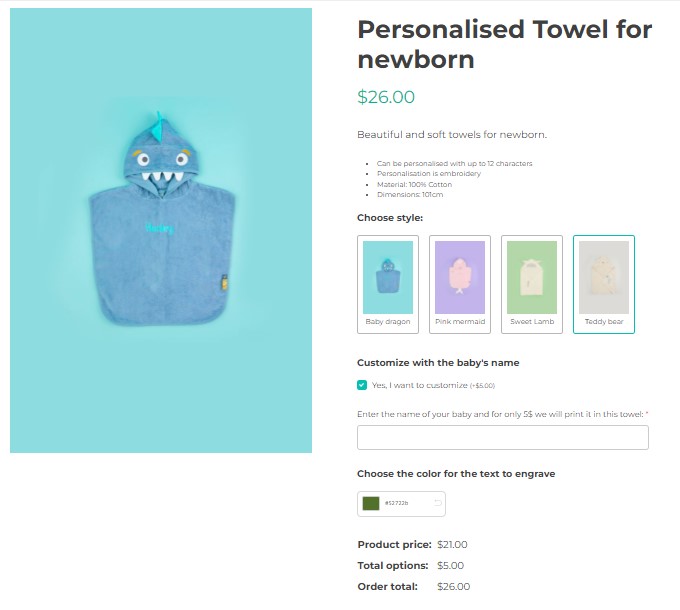
Task: Click the hex color code value
Action: tap(397, 503)
